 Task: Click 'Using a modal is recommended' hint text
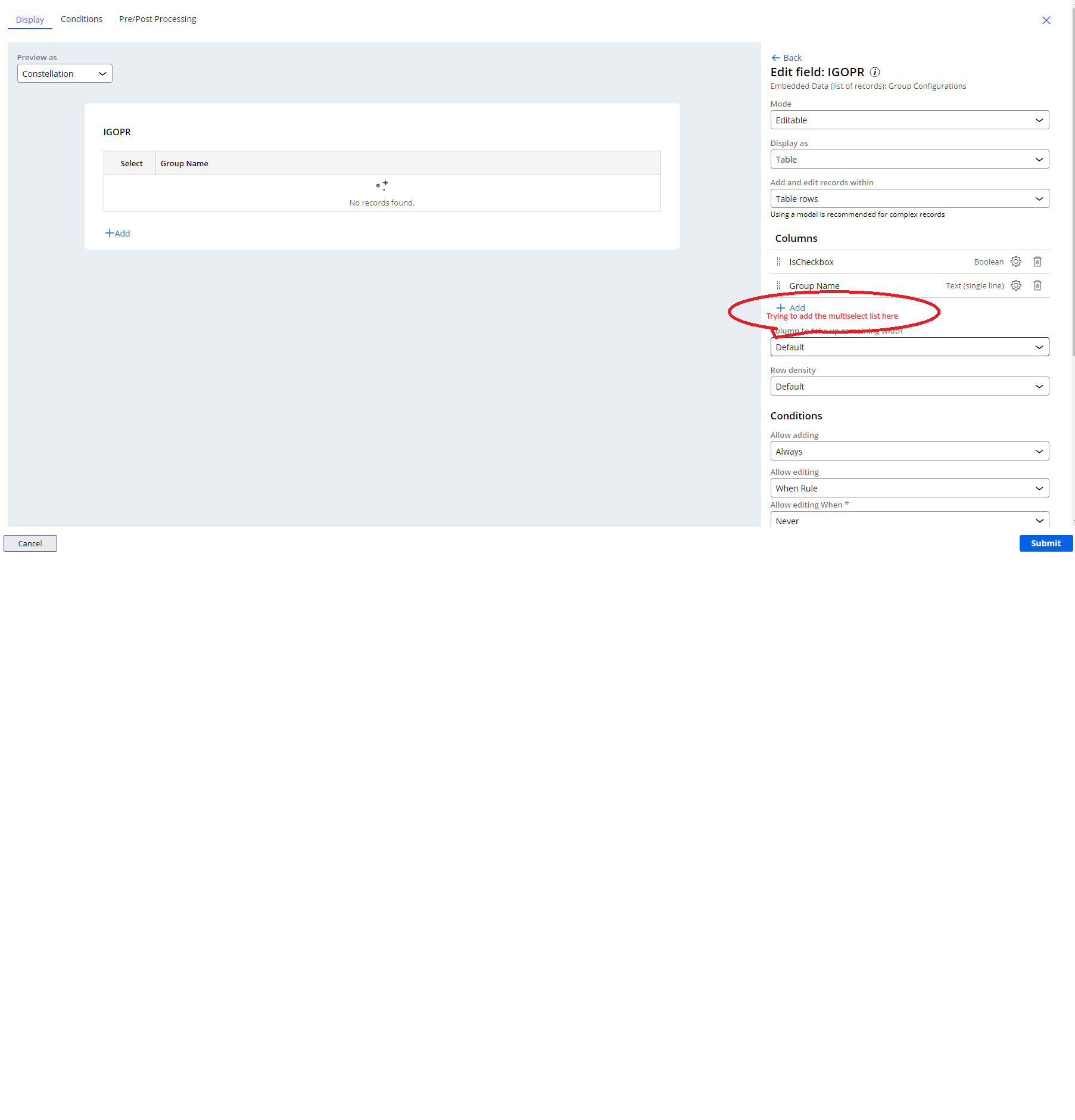click(x=858, y=214)
